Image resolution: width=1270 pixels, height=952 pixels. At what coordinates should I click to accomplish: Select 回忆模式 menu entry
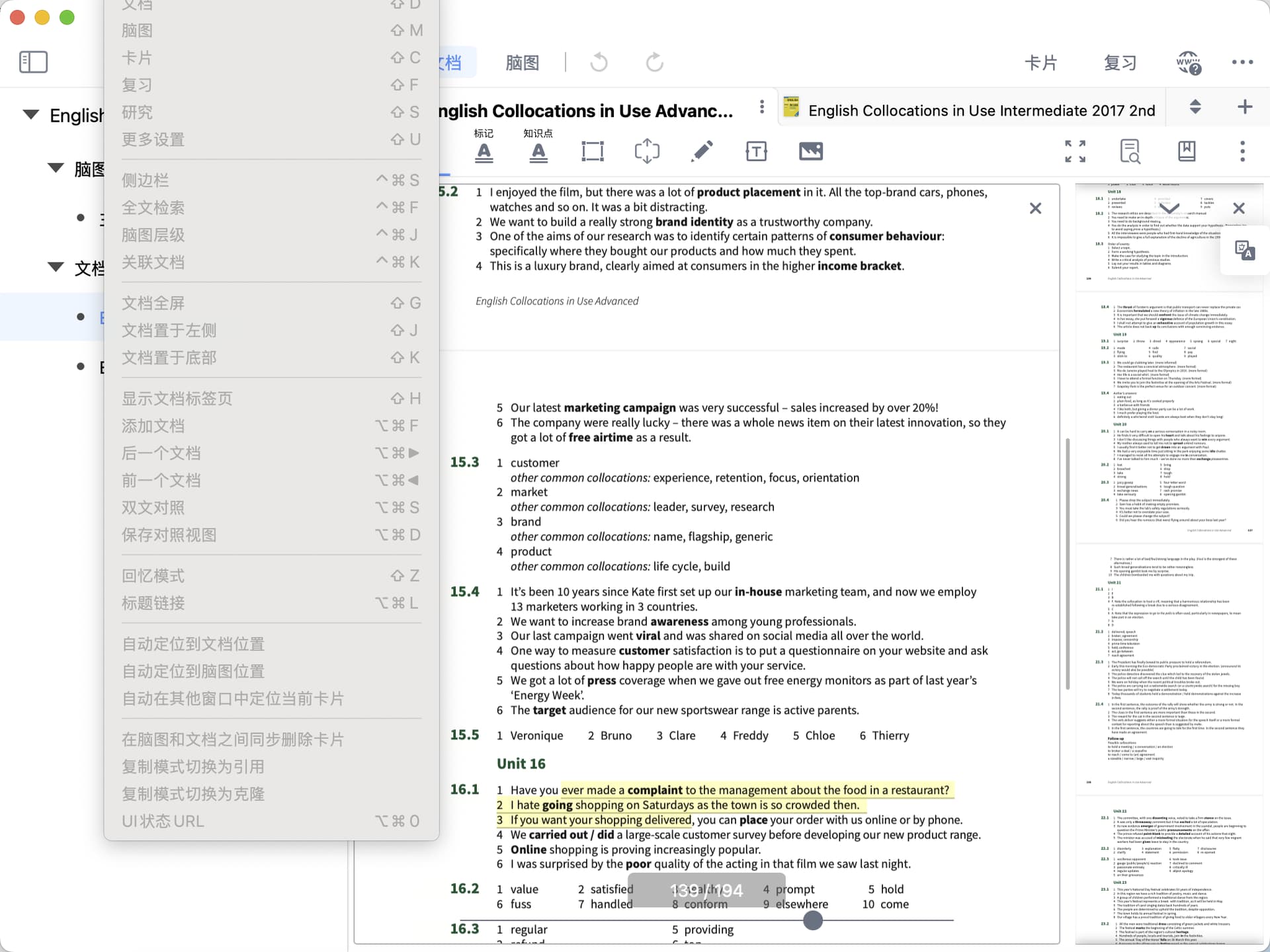(153, 576)
